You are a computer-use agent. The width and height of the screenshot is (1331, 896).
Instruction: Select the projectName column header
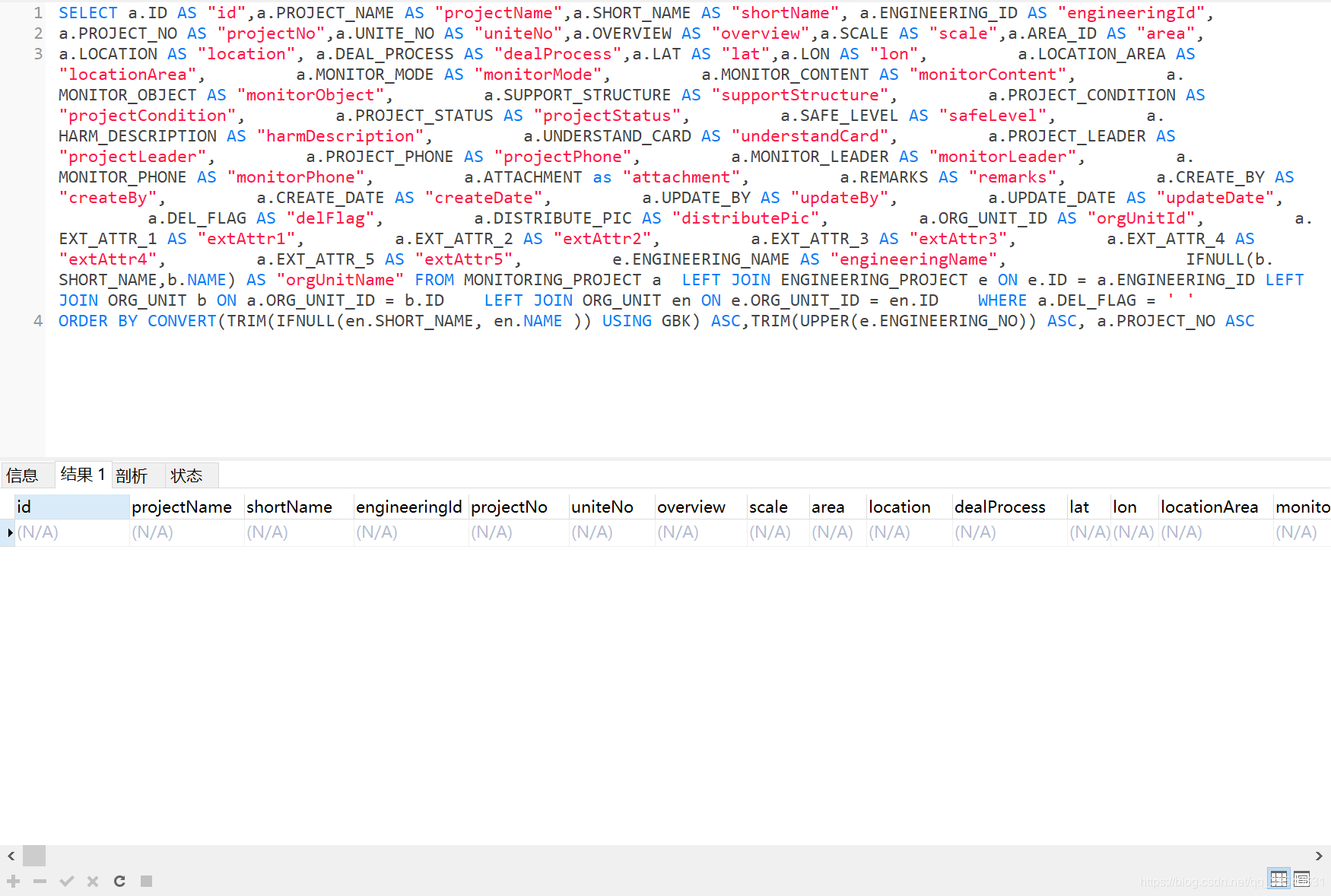[x=181, y=507]
